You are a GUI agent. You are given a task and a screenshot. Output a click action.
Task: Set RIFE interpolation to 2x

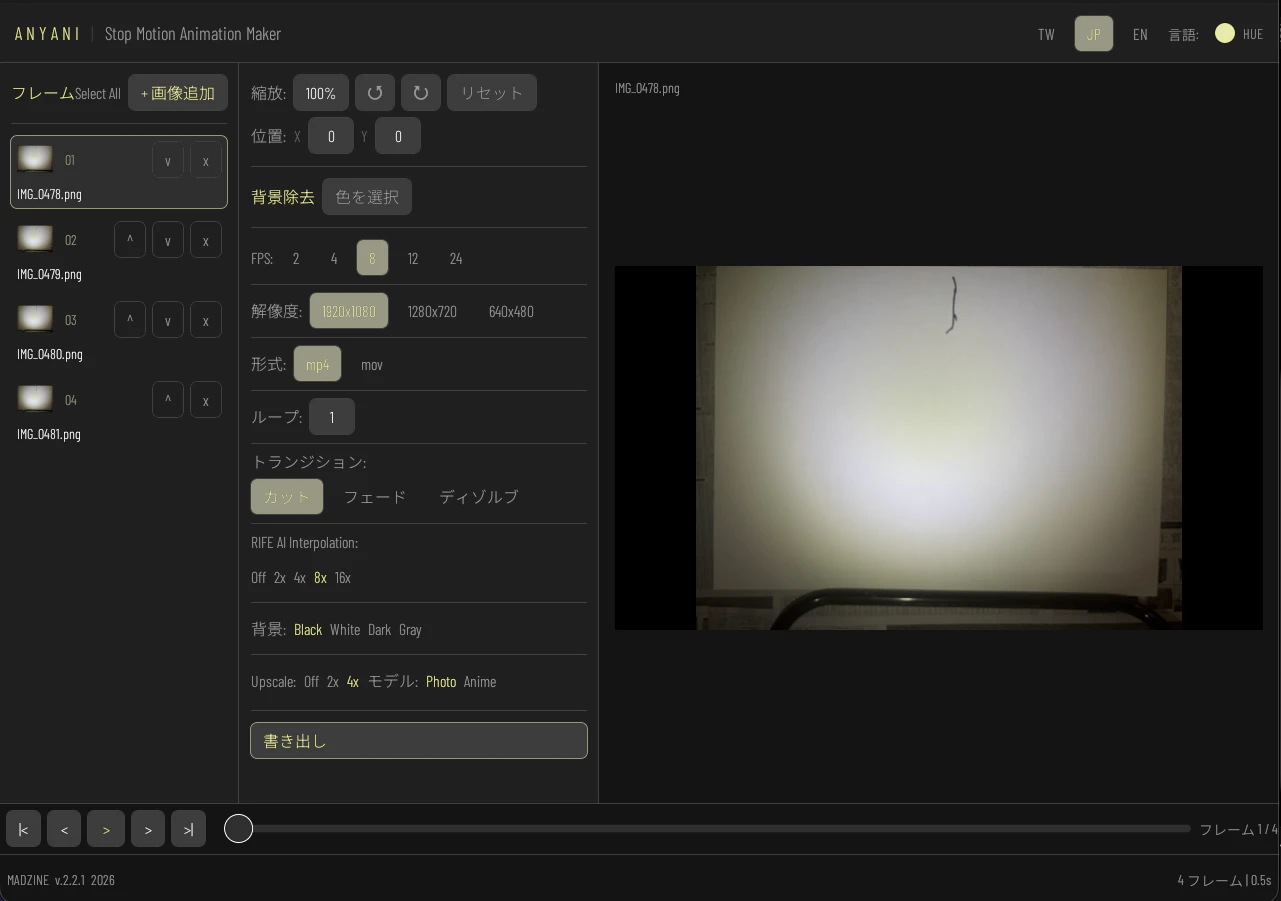(x=280, y=577)
